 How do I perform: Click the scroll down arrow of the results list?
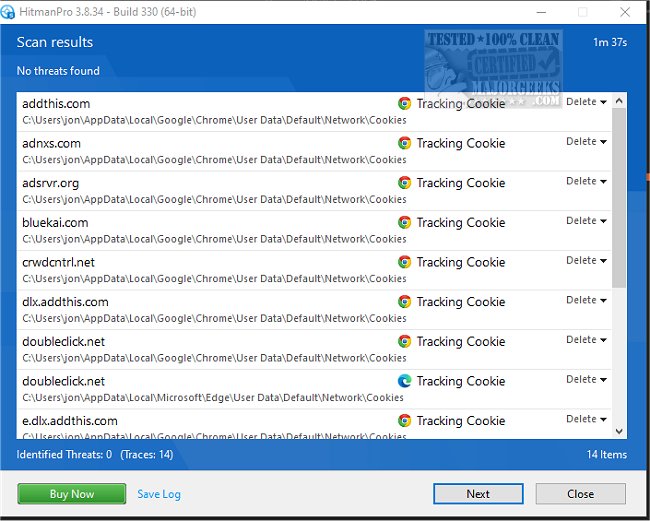(x=619, y=431)
